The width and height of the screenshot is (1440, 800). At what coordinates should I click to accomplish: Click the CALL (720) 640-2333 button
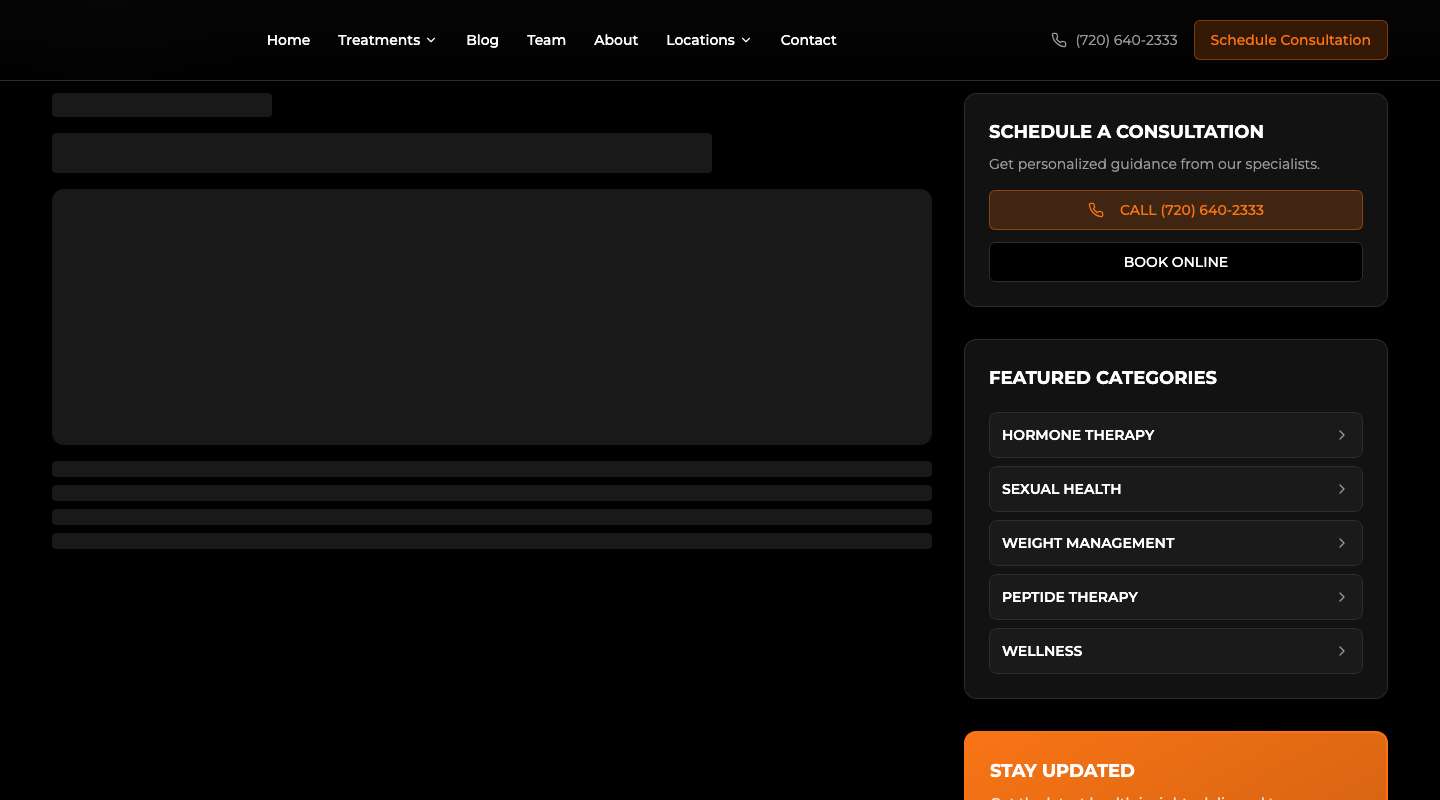(1175, 210)
